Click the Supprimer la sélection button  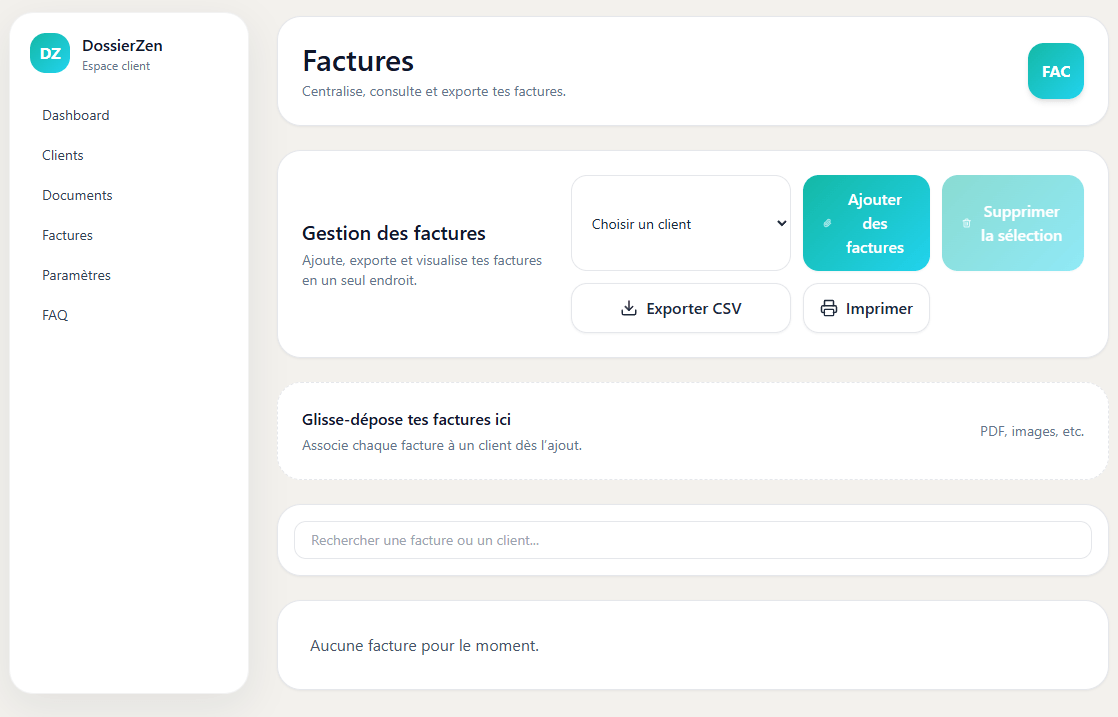coord(1012,223)
